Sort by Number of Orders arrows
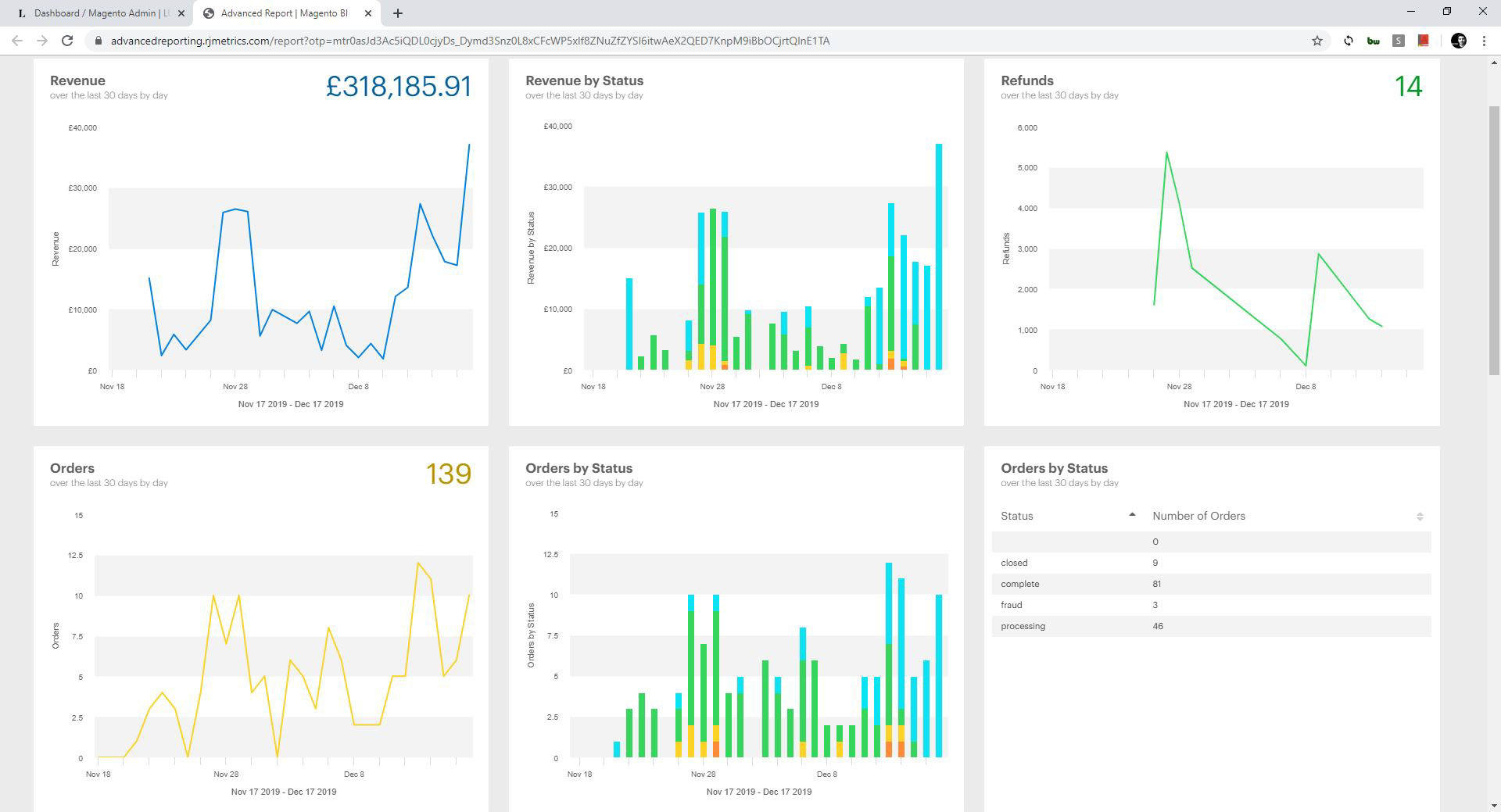Screen dimensions: 1501x812 (x=1420, y=517)
